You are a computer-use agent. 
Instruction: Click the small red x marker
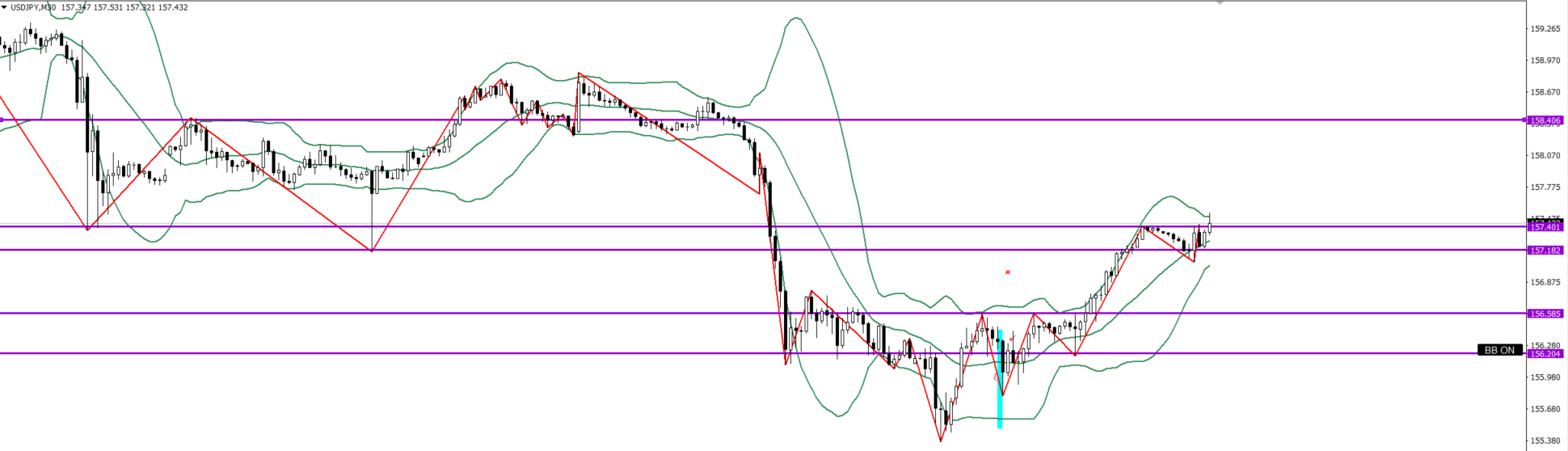(x=1007, y=272)
